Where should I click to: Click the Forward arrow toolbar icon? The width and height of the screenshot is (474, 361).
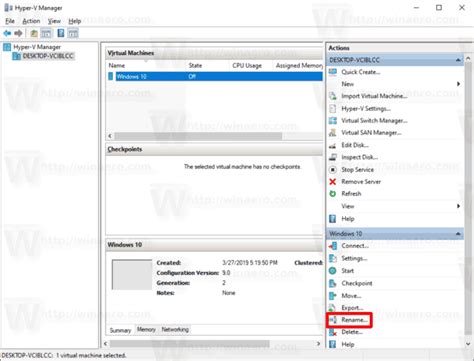pyautogui.click(x=19, y=33)
